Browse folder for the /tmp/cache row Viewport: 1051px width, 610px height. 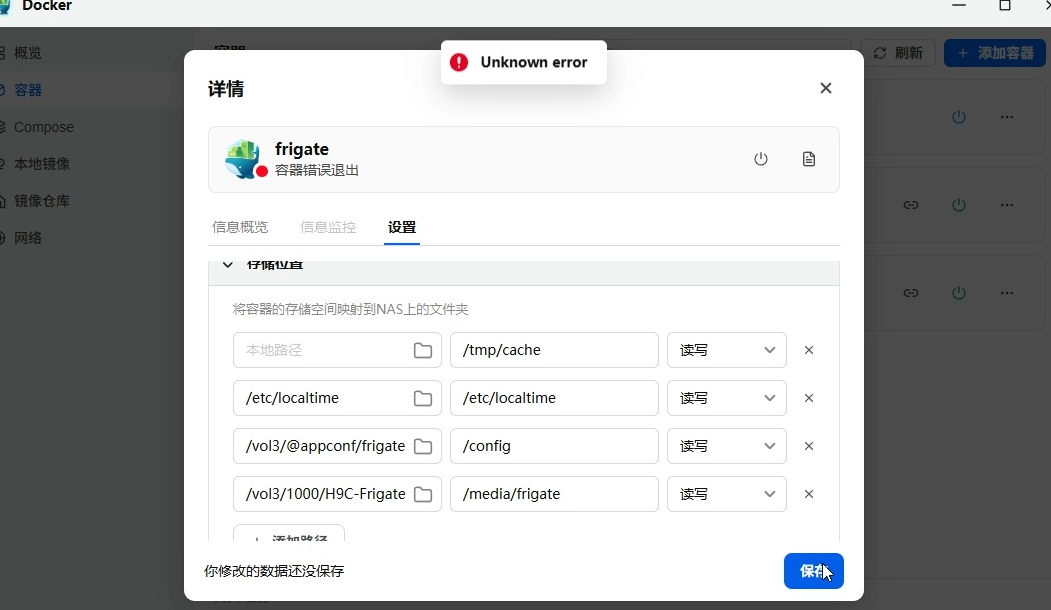(423, 350)
